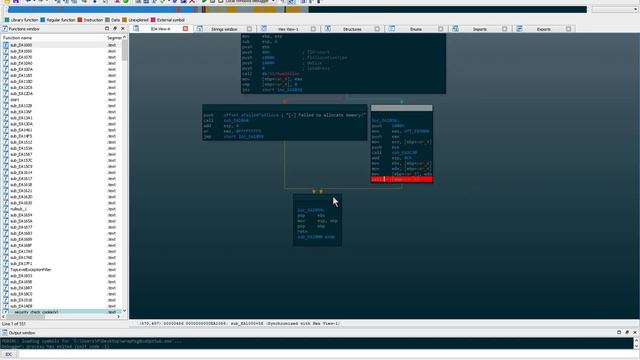Click the Library function legend swatch
The height and width of the screenshot is (360, 640).
[7, 20]
